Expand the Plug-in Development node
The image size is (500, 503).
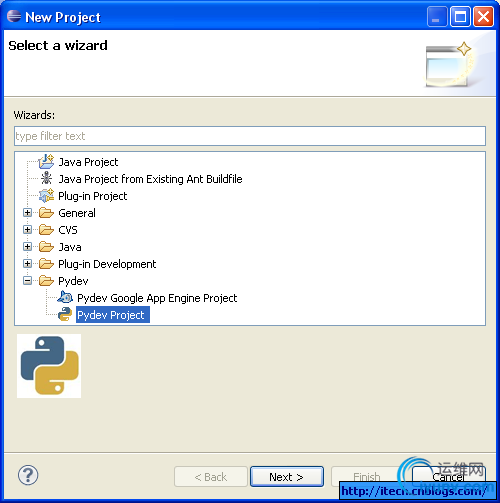tap(28, 264)
